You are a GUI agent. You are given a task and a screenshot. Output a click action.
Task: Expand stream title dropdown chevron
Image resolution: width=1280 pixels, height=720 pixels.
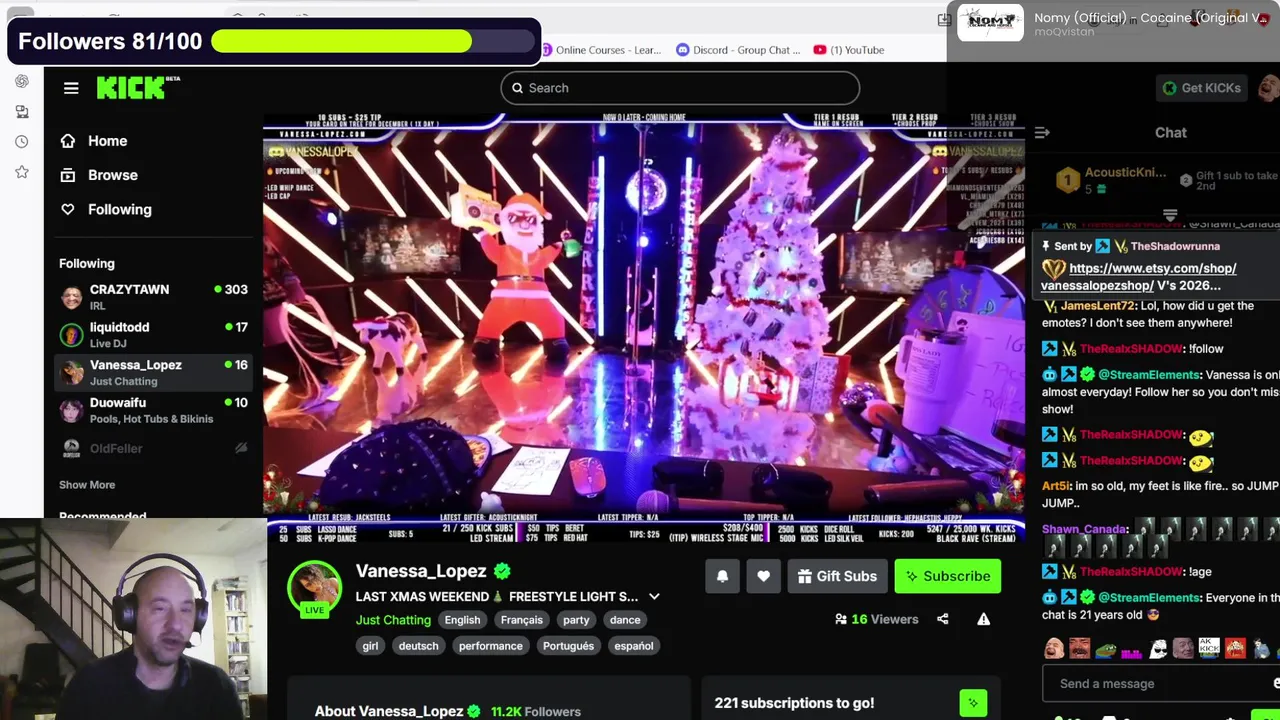click(654, 597)
